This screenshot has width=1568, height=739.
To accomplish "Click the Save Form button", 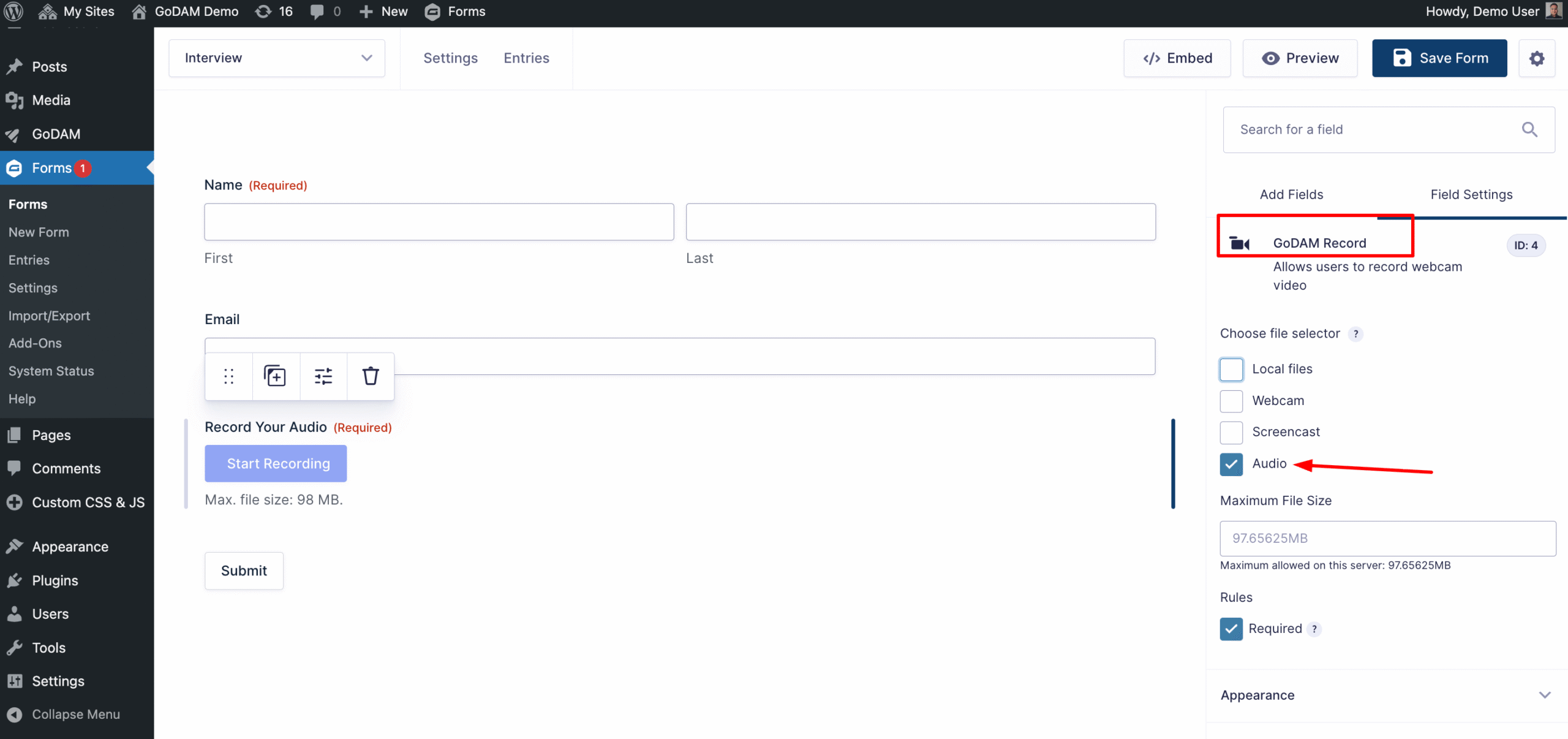I will [1439, 58].
